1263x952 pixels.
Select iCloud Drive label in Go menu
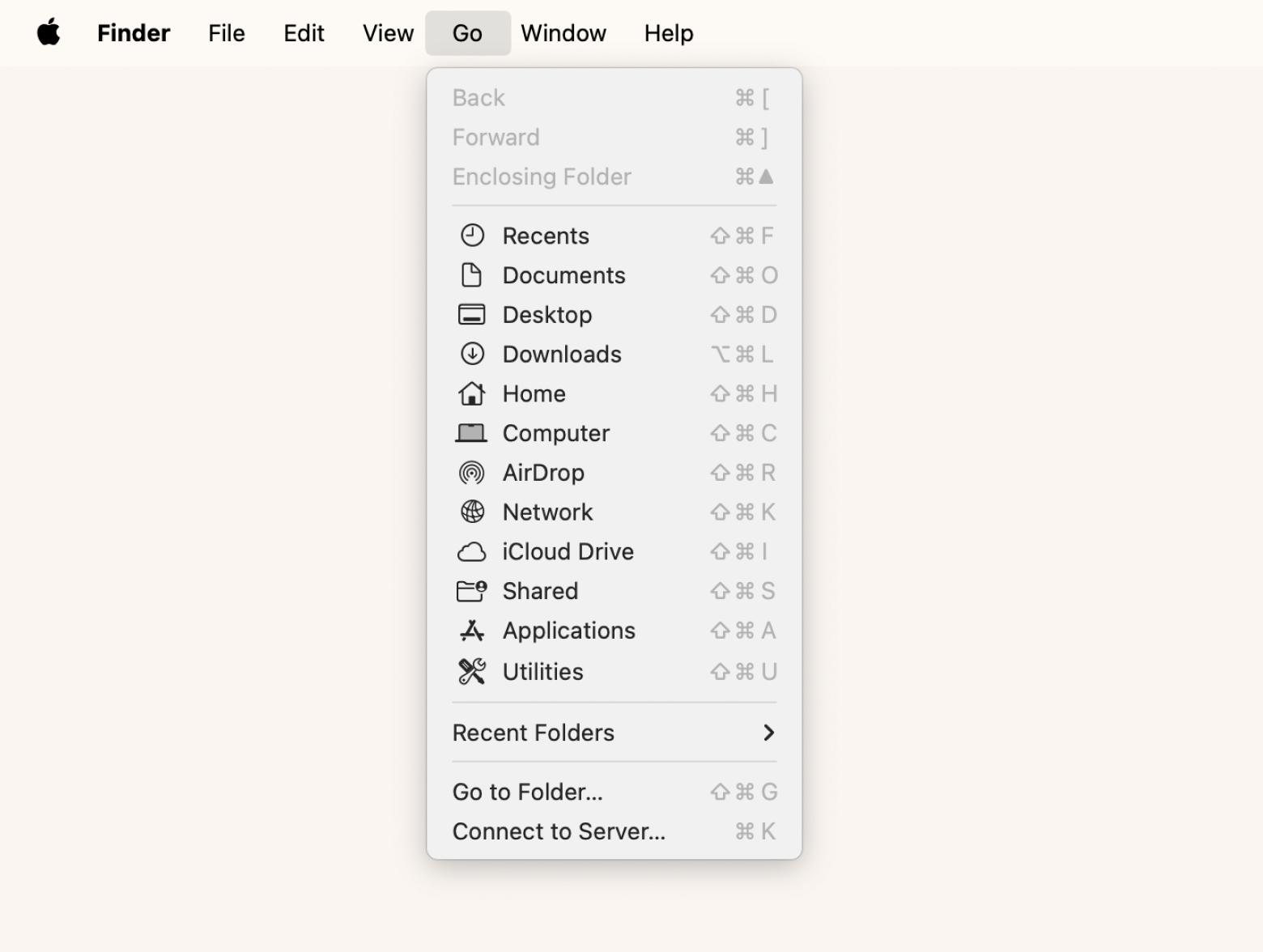(568, 551)
